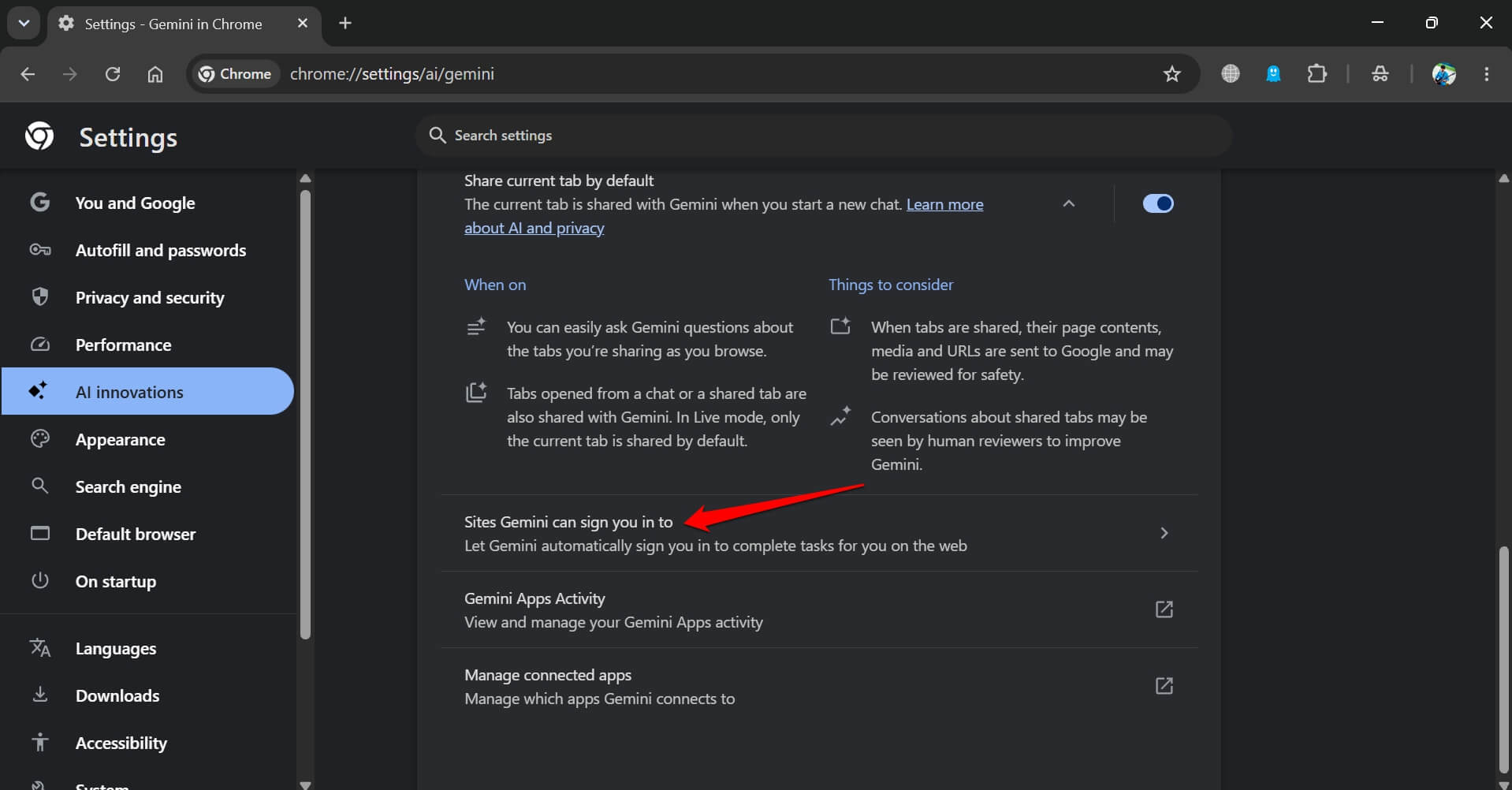Viewport: 1512px width, 790px height.
Task: Click the incognito-style toolbar icon
Action: (1380, 74)
